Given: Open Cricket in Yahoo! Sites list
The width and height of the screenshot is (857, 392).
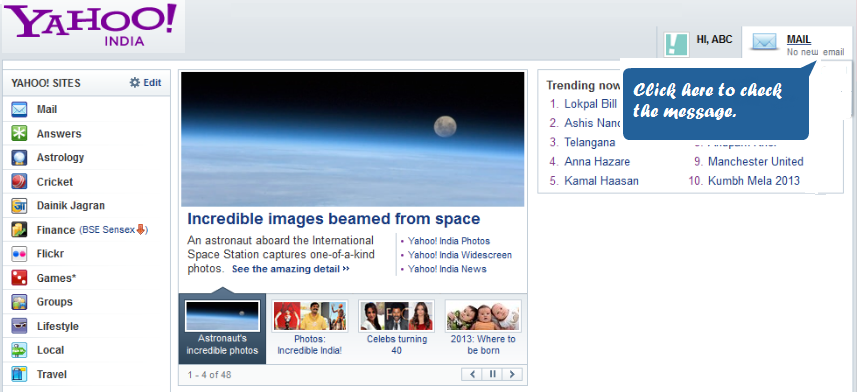Looking at the screenshot, I should pyautogui.click(x=55, y=182).
